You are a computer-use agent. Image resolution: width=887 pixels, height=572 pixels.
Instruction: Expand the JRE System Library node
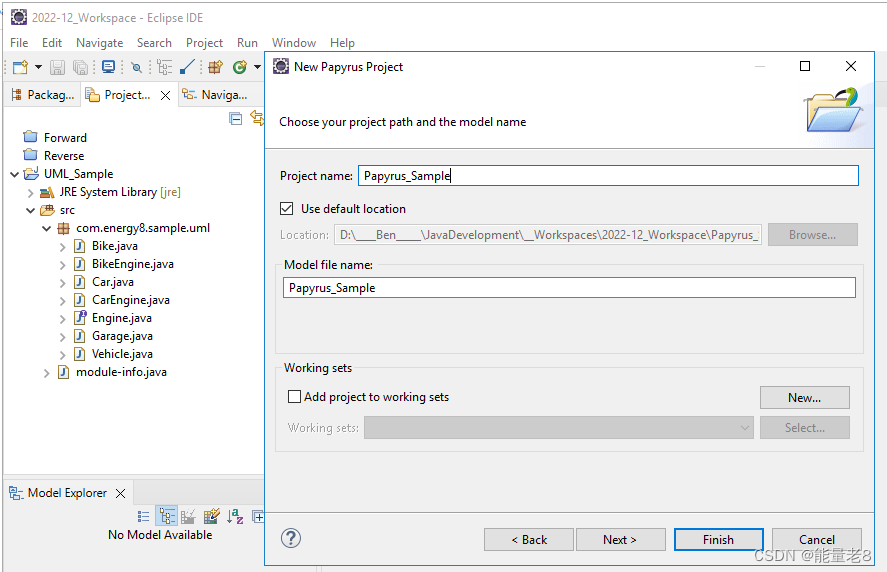point(31,192)
